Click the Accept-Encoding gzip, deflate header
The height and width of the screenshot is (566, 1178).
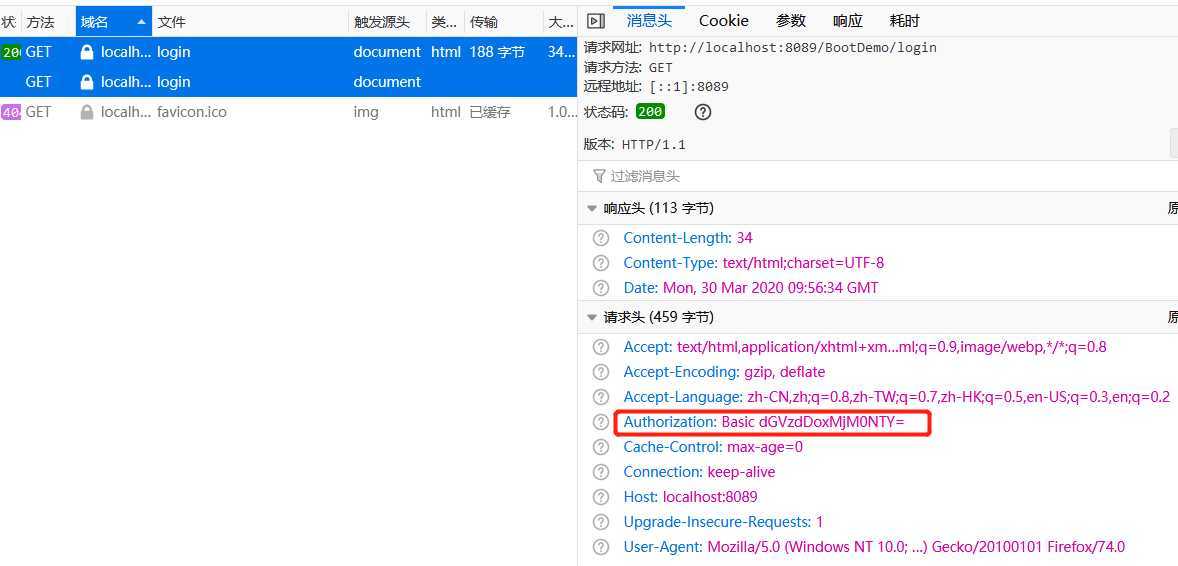[x=724, y=372]
